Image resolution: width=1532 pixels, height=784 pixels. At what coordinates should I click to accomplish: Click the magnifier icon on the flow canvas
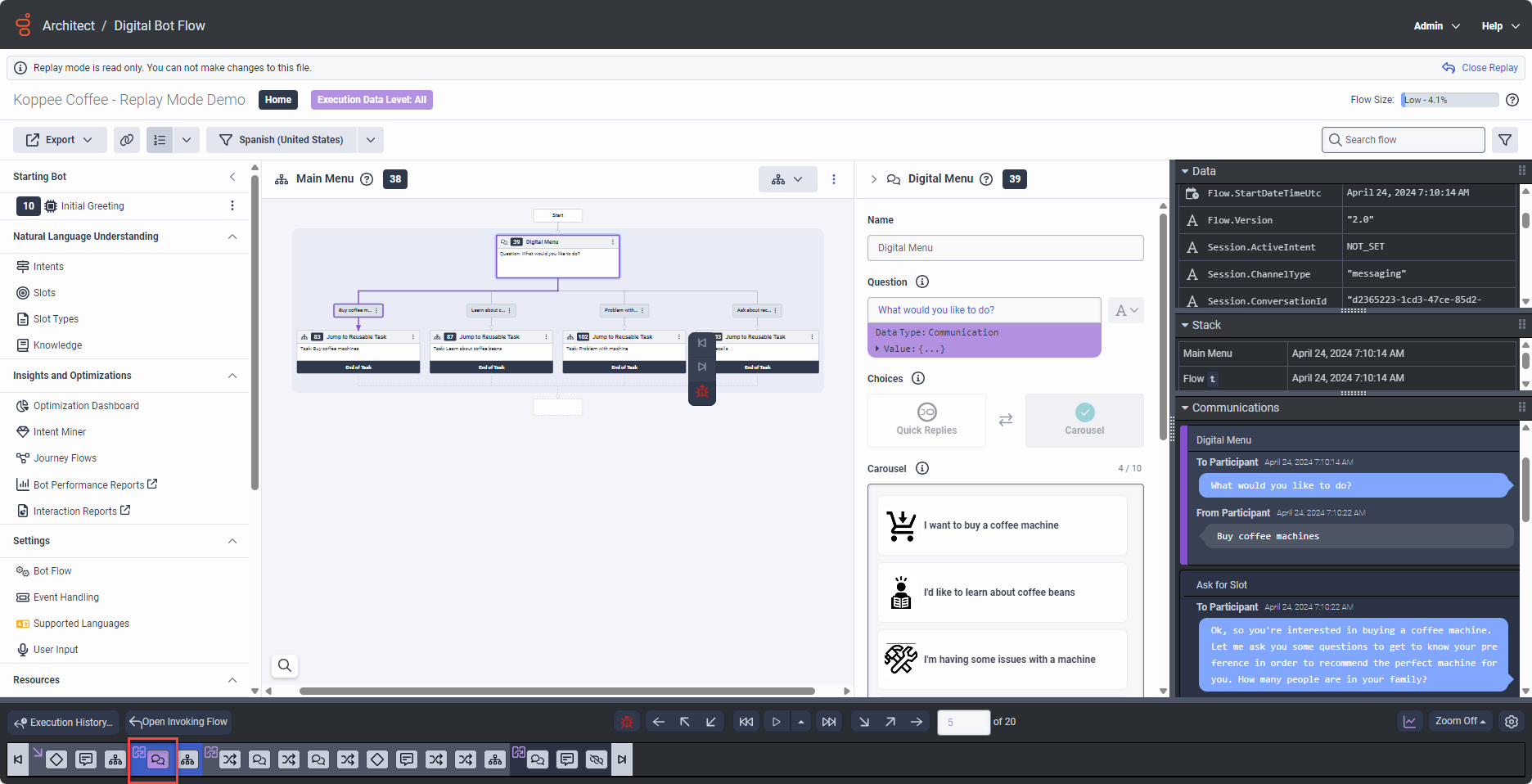click(x=285, y=665)
